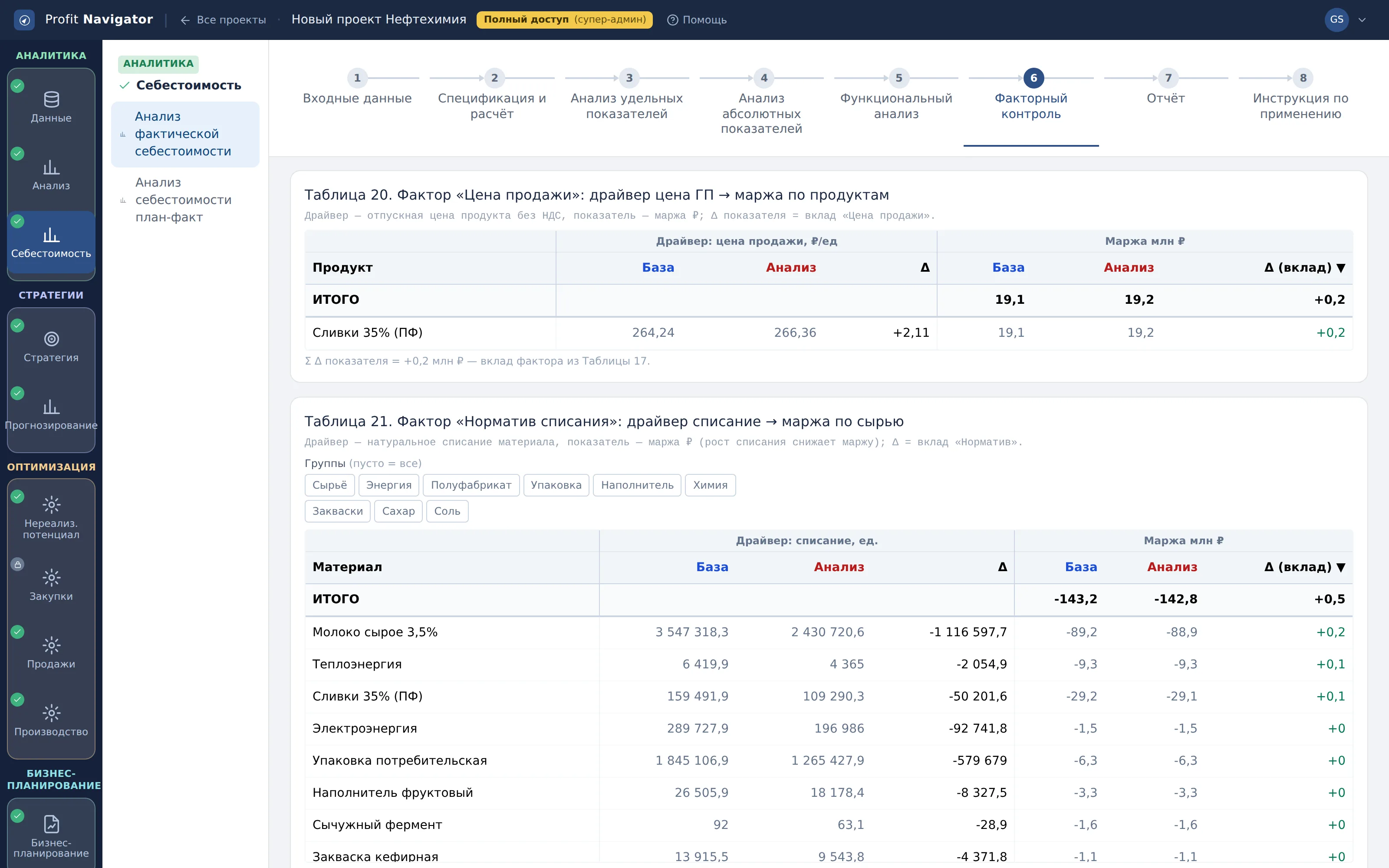
Task: Click Себестоимость heading in submenu panel
Action: 188,85
